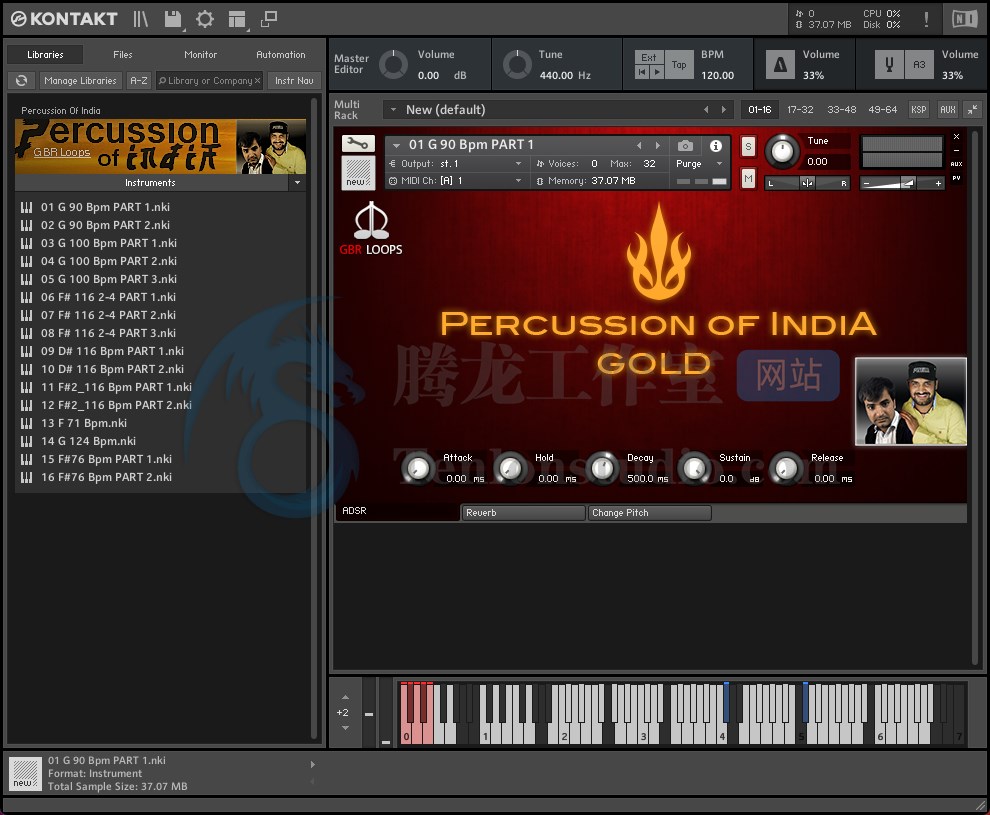The width and height of the screenshot is (990, 815).
Task: Click the keyboard octave up arrow
Action: 345,698
